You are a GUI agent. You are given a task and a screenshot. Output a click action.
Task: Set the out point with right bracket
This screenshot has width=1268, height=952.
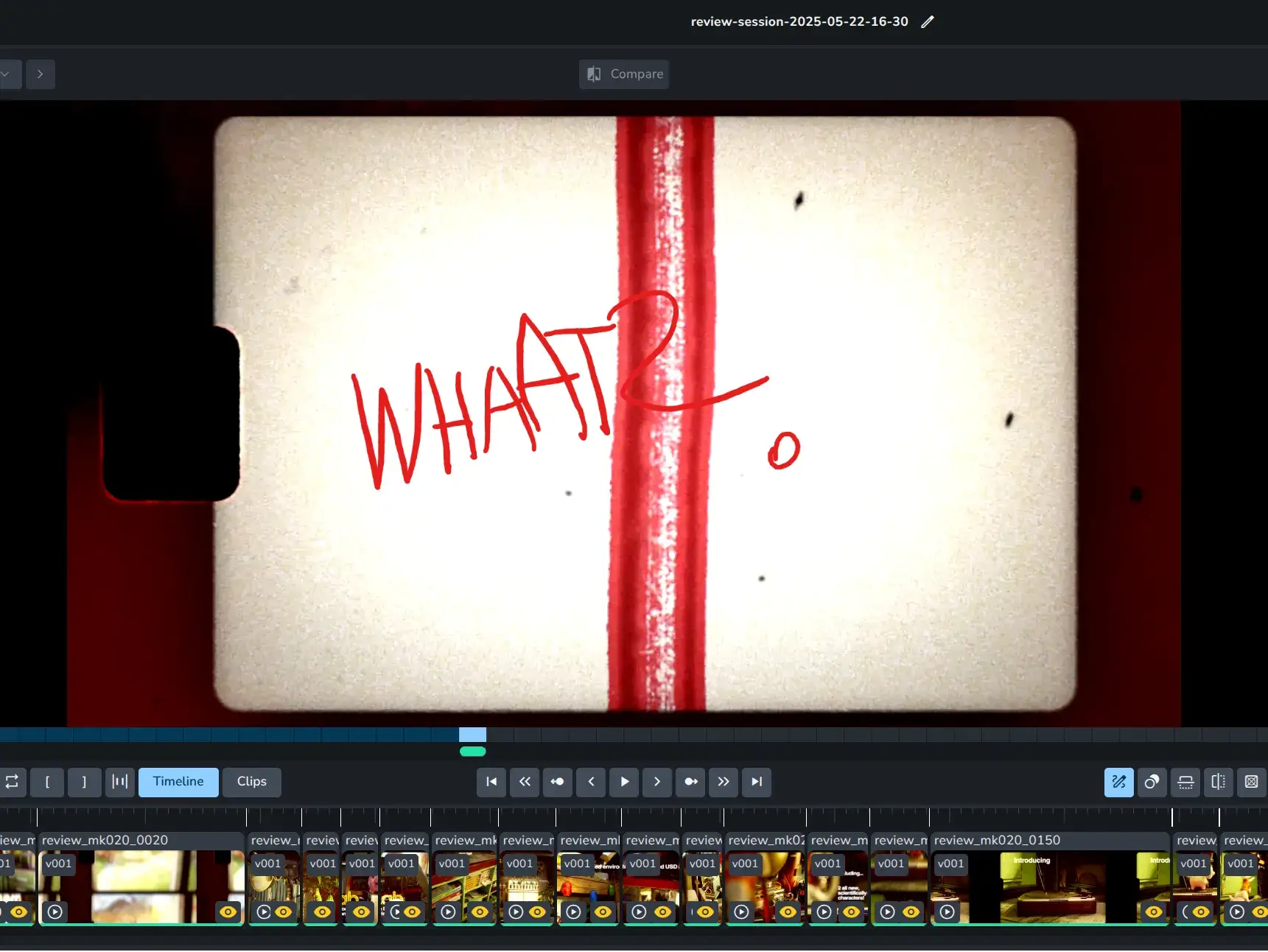coord(84,782)
